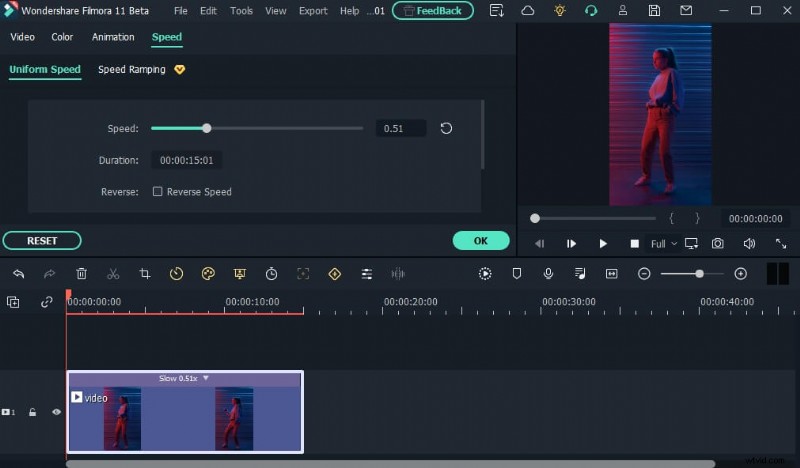Click the RESET button
Viewport: 800px width, 468px height.
(42, 241)
